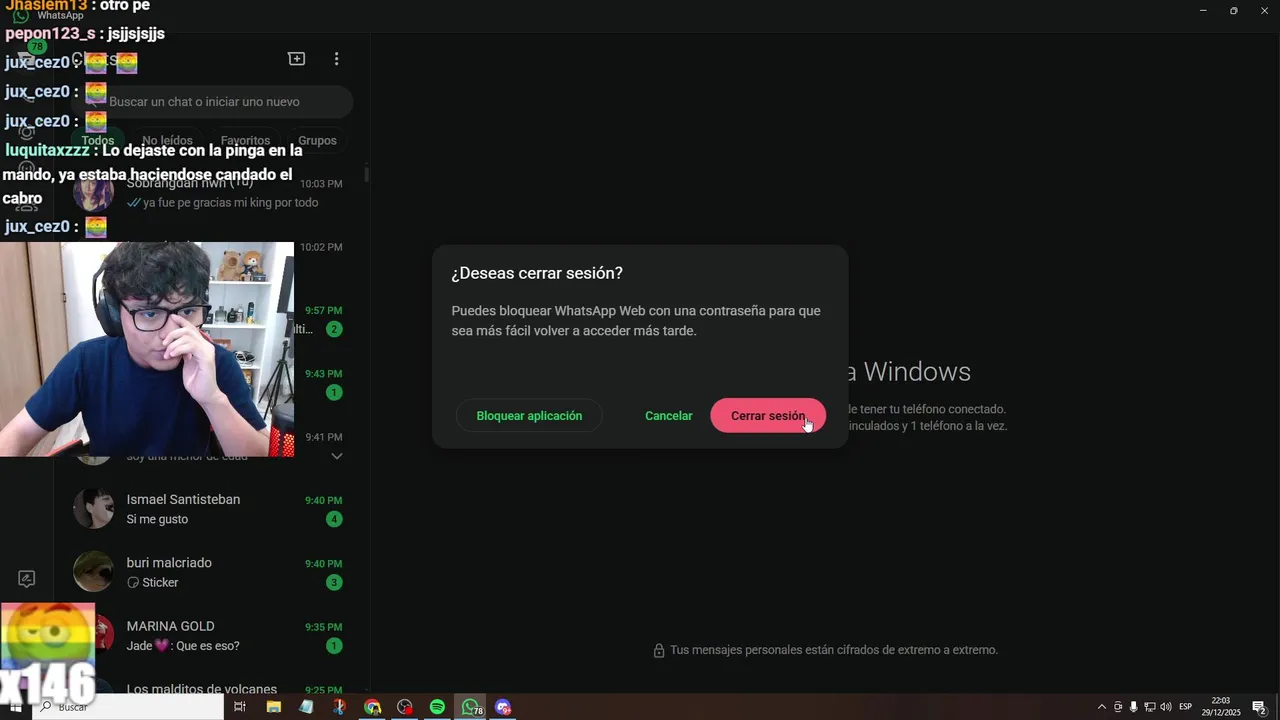Click the microphone tray icon
This screenshot has height=720, width=1280.
1133,707
